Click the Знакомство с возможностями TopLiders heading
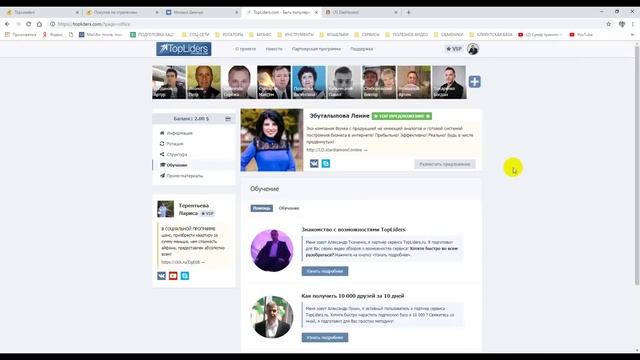Viewport: 640px width, 360px height. tap(353, 229)
